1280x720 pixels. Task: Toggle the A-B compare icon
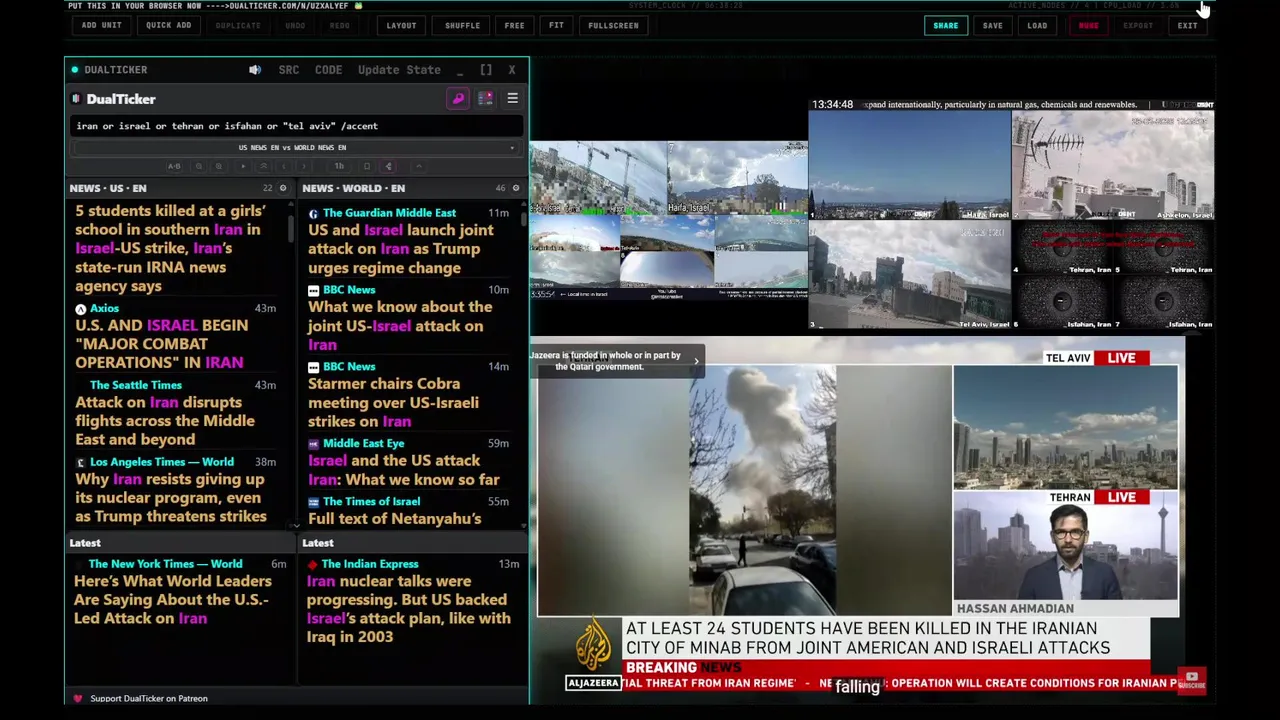click(x=174, y=166)
